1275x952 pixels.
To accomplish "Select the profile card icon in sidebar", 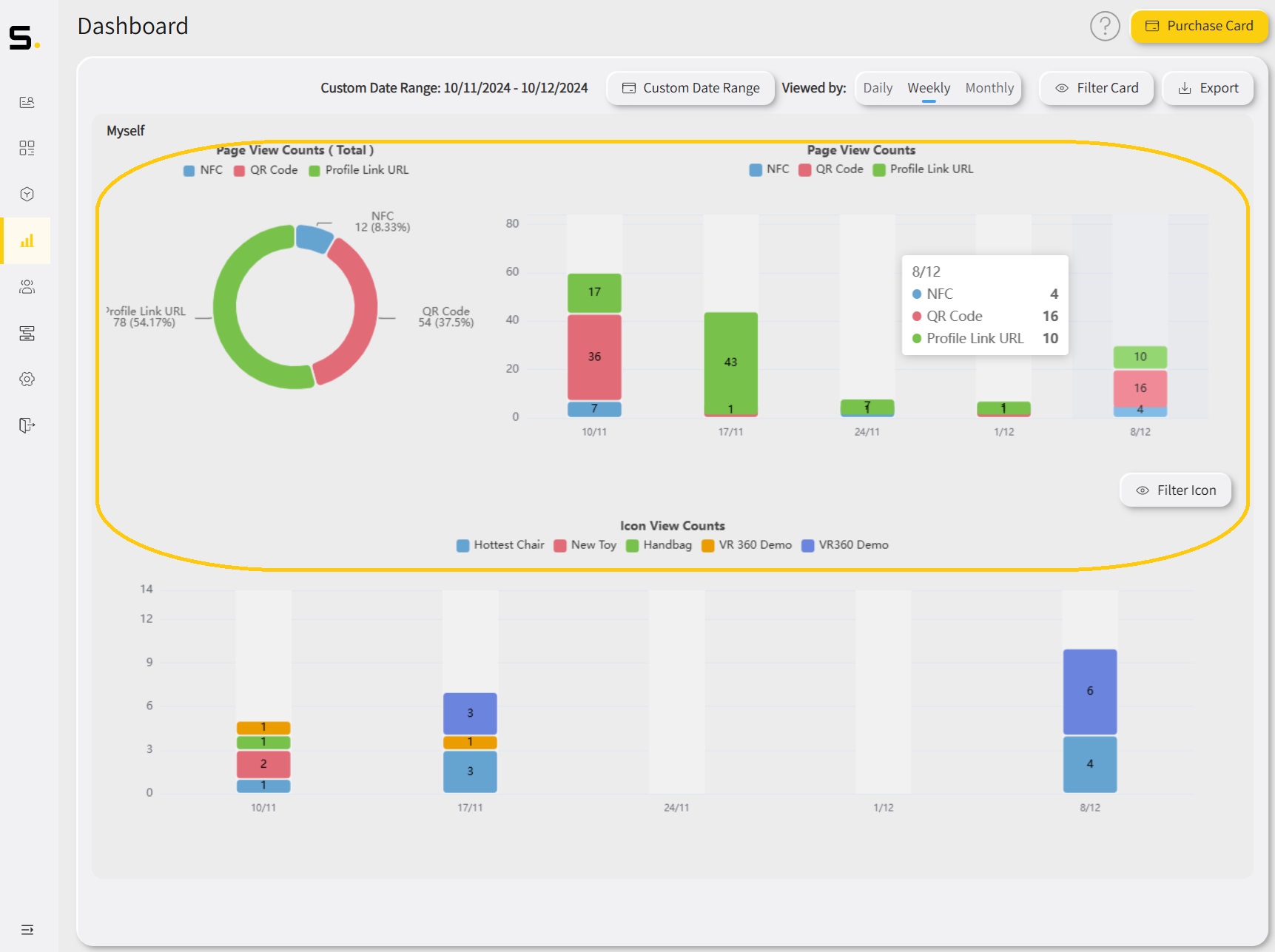I will tap(27, 102).
